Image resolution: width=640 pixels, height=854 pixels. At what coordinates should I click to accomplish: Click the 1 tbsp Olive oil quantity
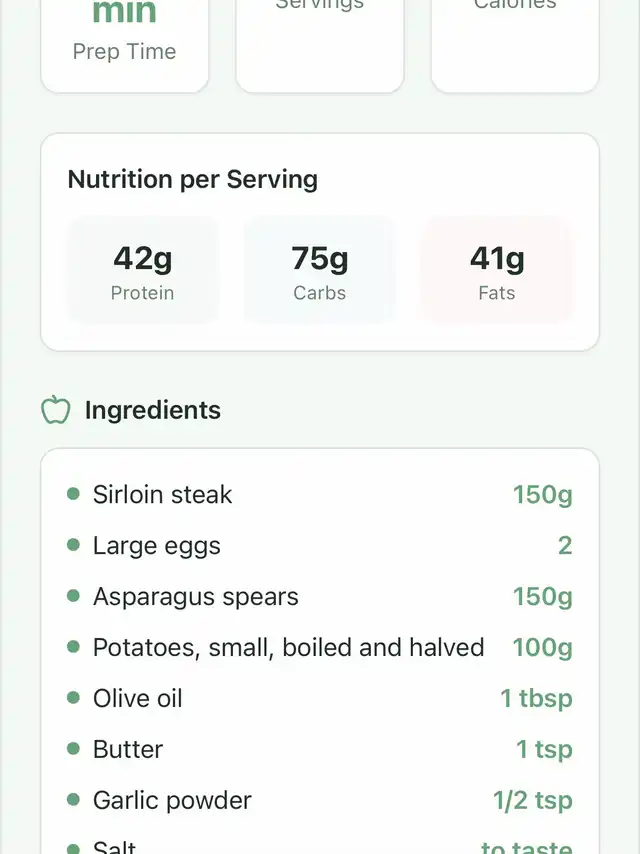[x=536, y=699]
